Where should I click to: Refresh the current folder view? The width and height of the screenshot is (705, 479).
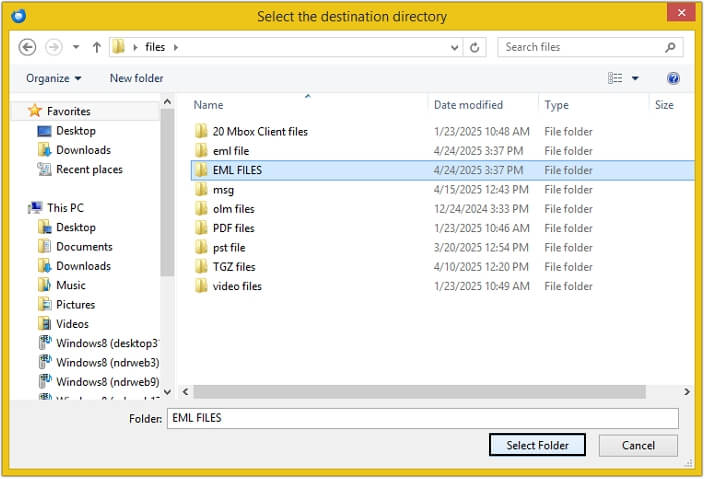coord(476,47)
